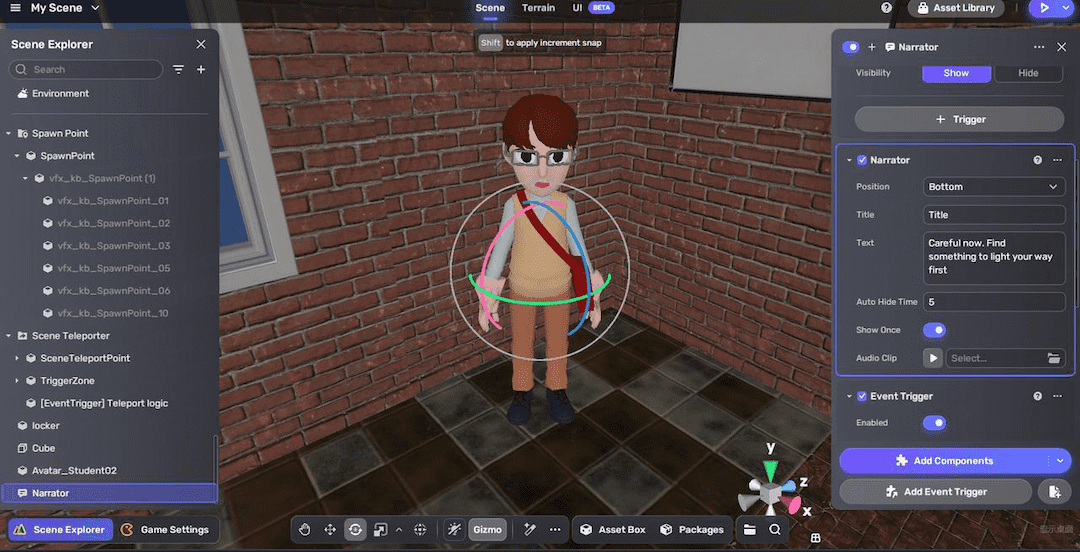The height and width of the screenshot is (552, 1080).
Task: Select the hand pan tool
Action: point(304,530)
